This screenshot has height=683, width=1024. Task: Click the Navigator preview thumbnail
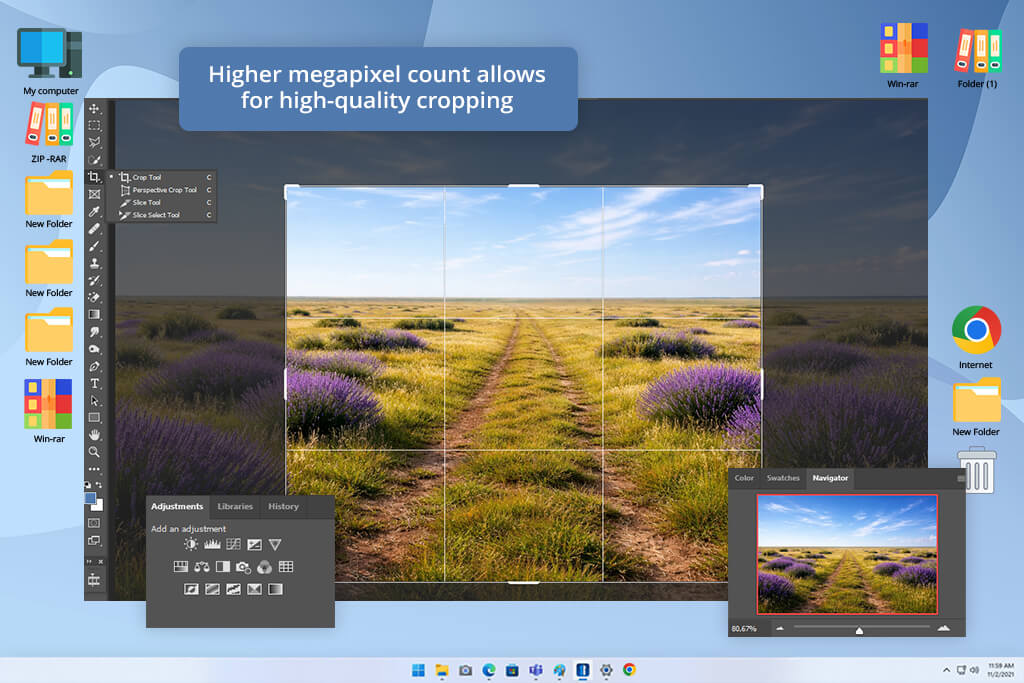pos(847,554)
